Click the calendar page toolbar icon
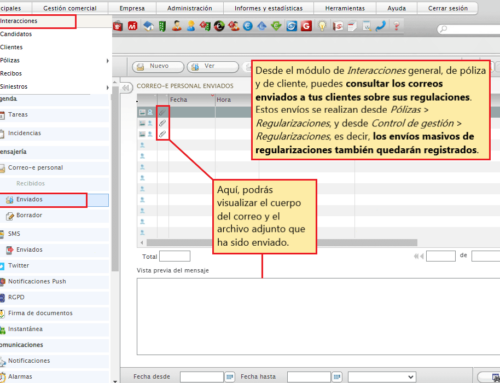This screenshot has width=500, height=383. coord(352,26)
